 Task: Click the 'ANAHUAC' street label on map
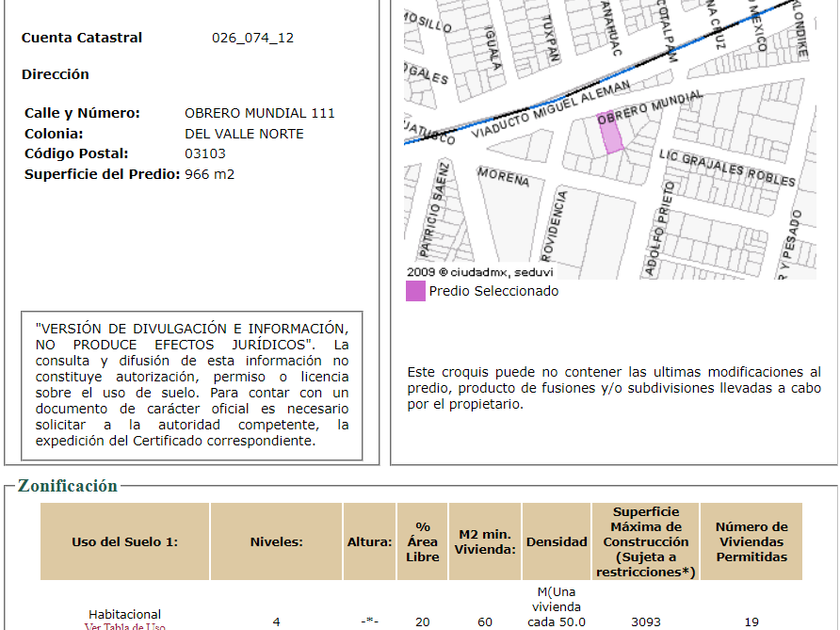tap(611, 28)
